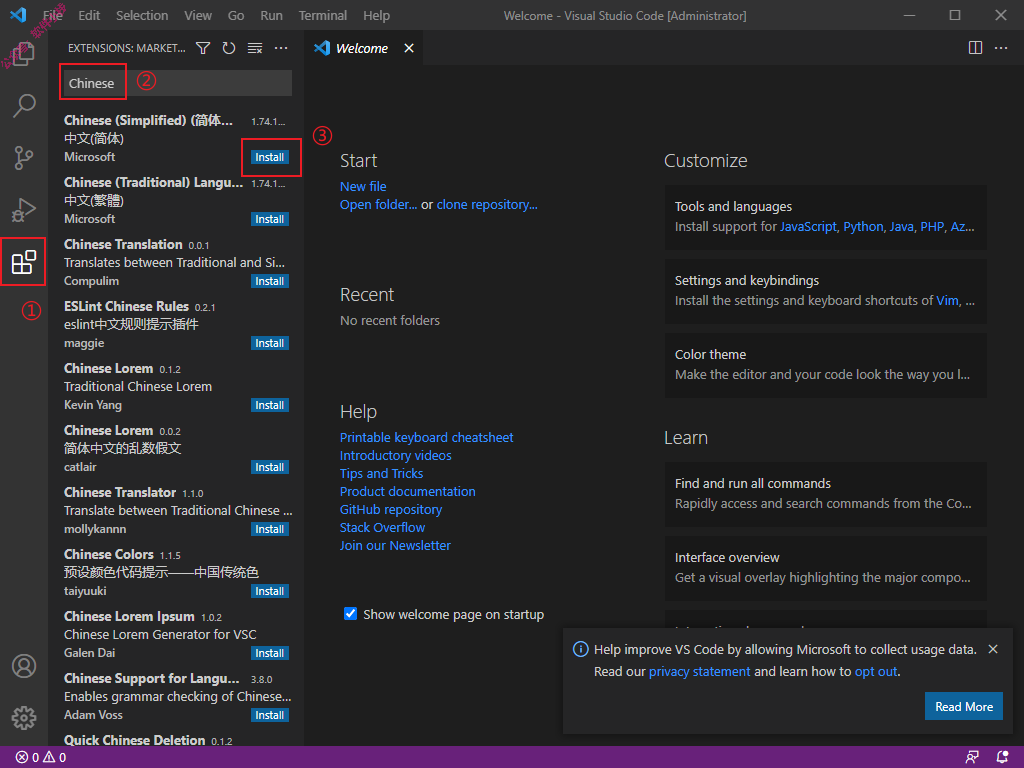The height and width of the screenshot is (768, 1024).
Task: Click errors and warnings status bar indicator
Action: click(x=41, y=758)
